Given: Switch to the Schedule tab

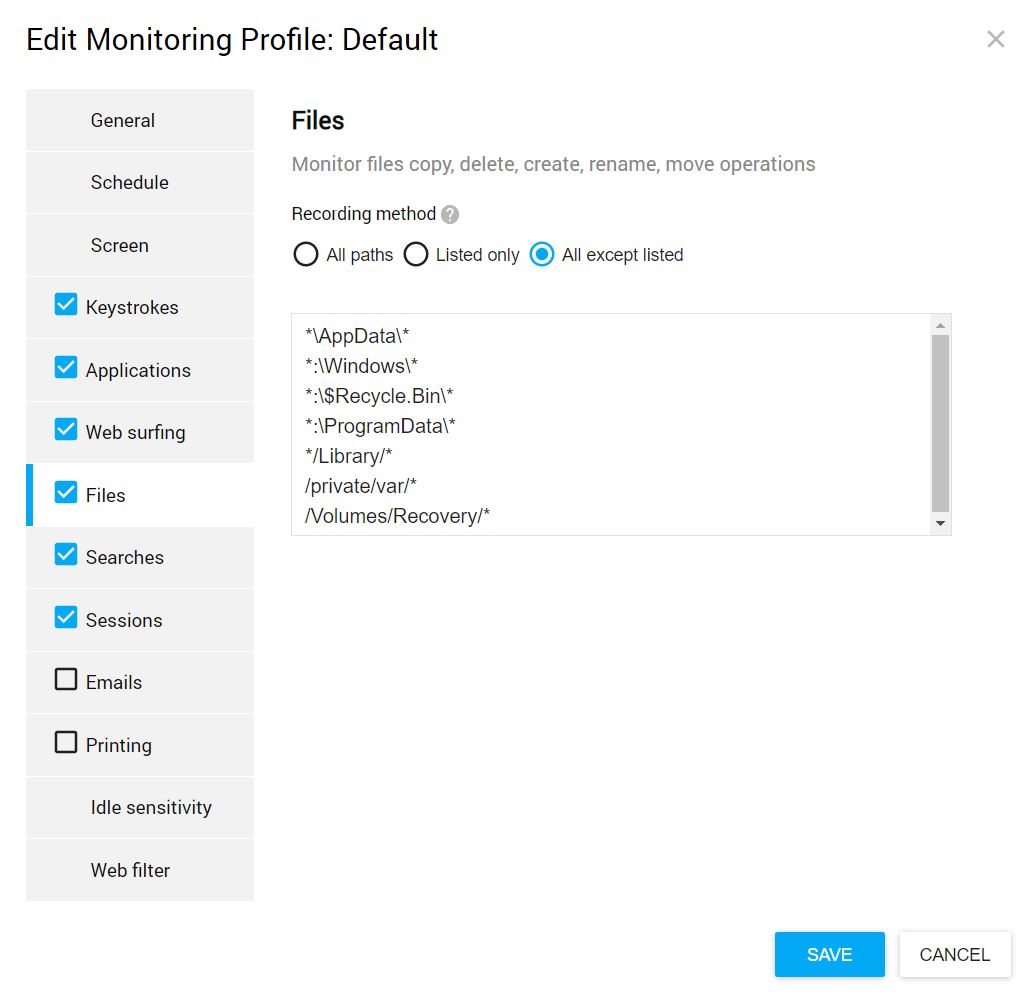Looking at the screenshot, I should click(130, 183).
